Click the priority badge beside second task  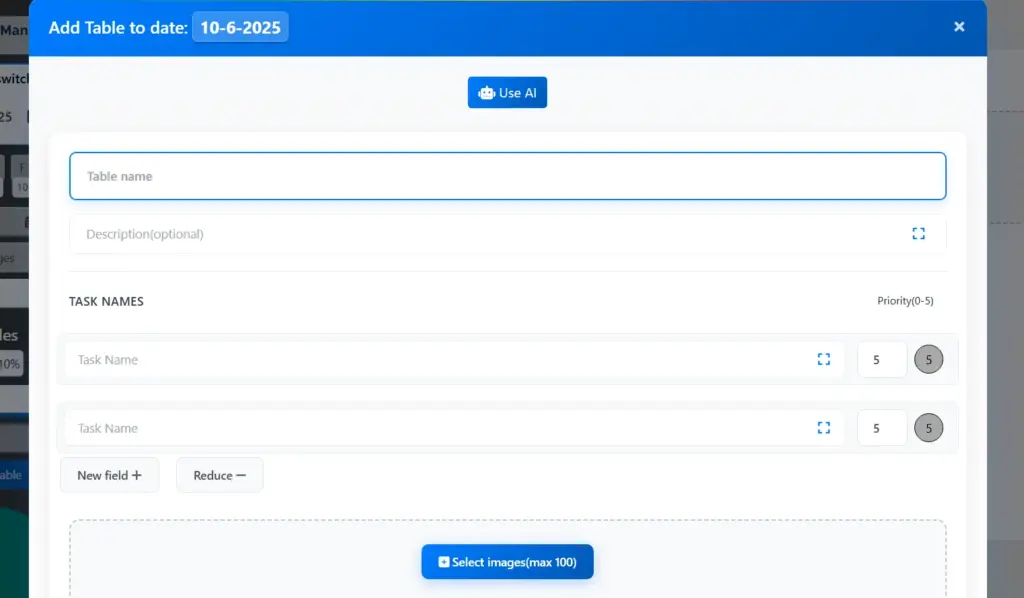(928, 427)
